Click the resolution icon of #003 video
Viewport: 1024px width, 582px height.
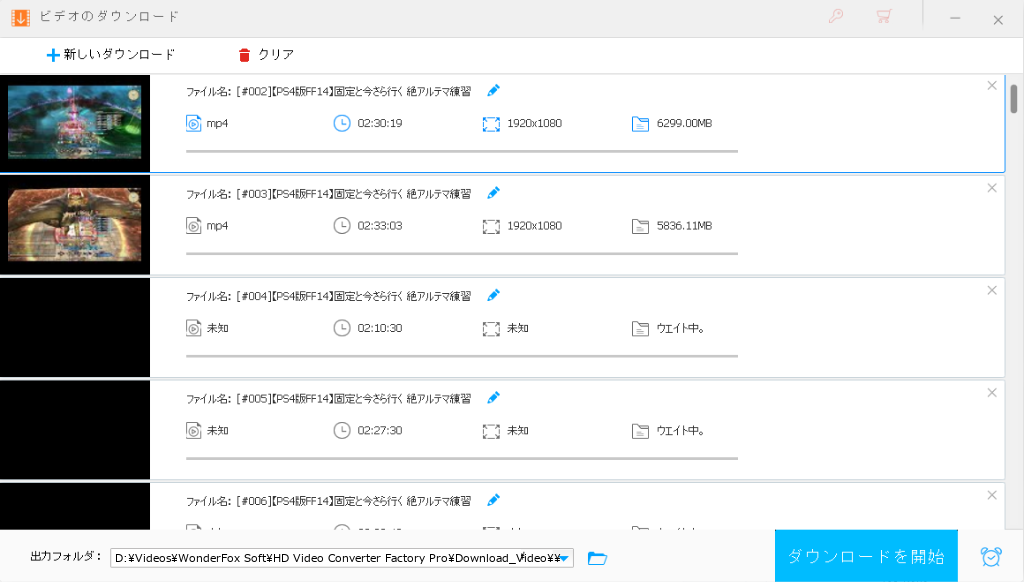click(491, 227)
